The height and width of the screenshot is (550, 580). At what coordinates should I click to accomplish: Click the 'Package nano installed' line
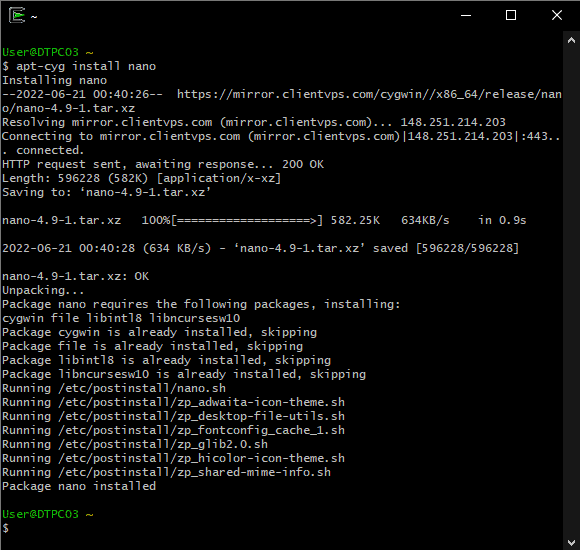coord(79,486)
